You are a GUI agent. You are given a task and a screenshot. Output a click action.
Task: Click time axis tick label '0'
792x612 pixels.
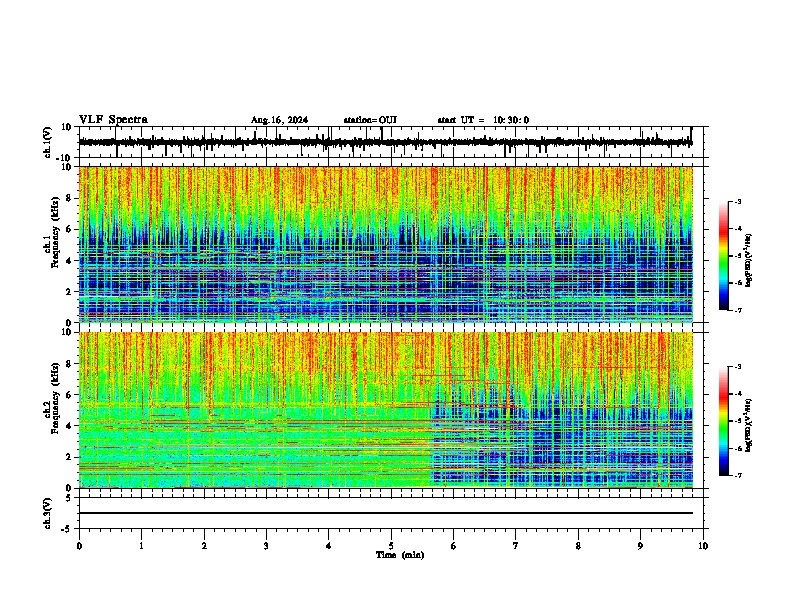(79, 546)
